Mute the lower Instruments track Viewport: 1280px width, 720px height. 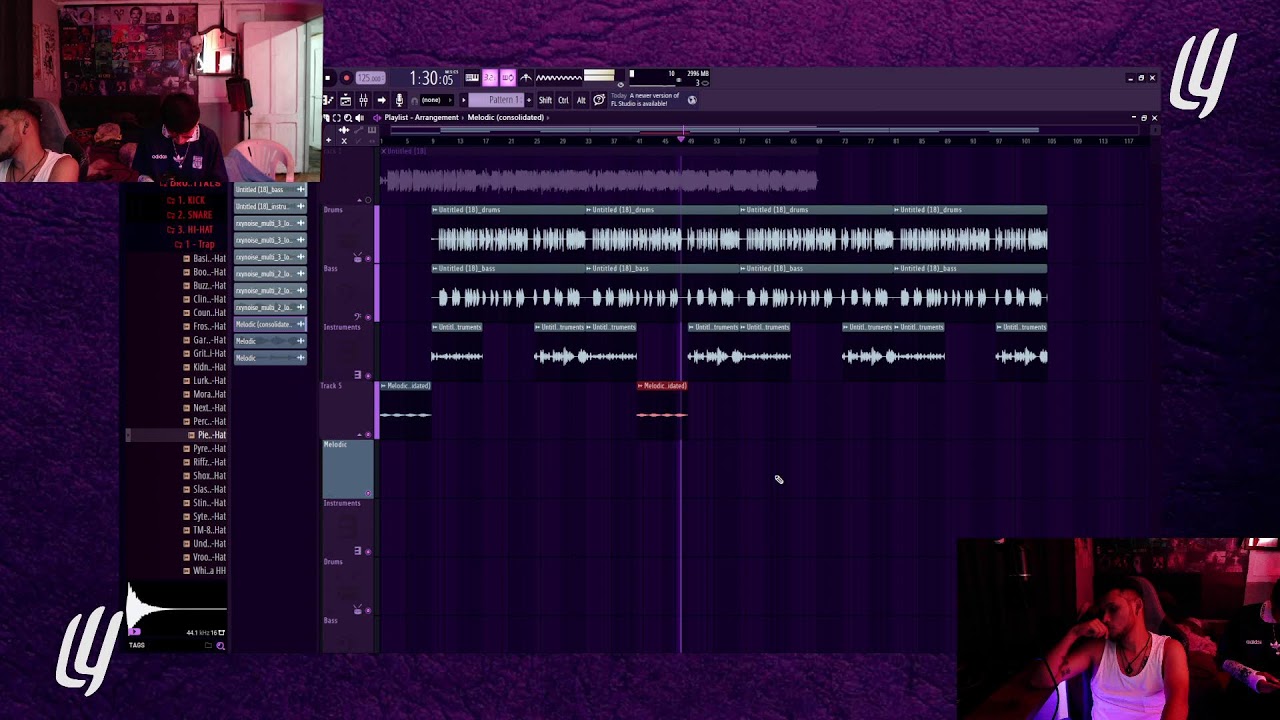368,552
